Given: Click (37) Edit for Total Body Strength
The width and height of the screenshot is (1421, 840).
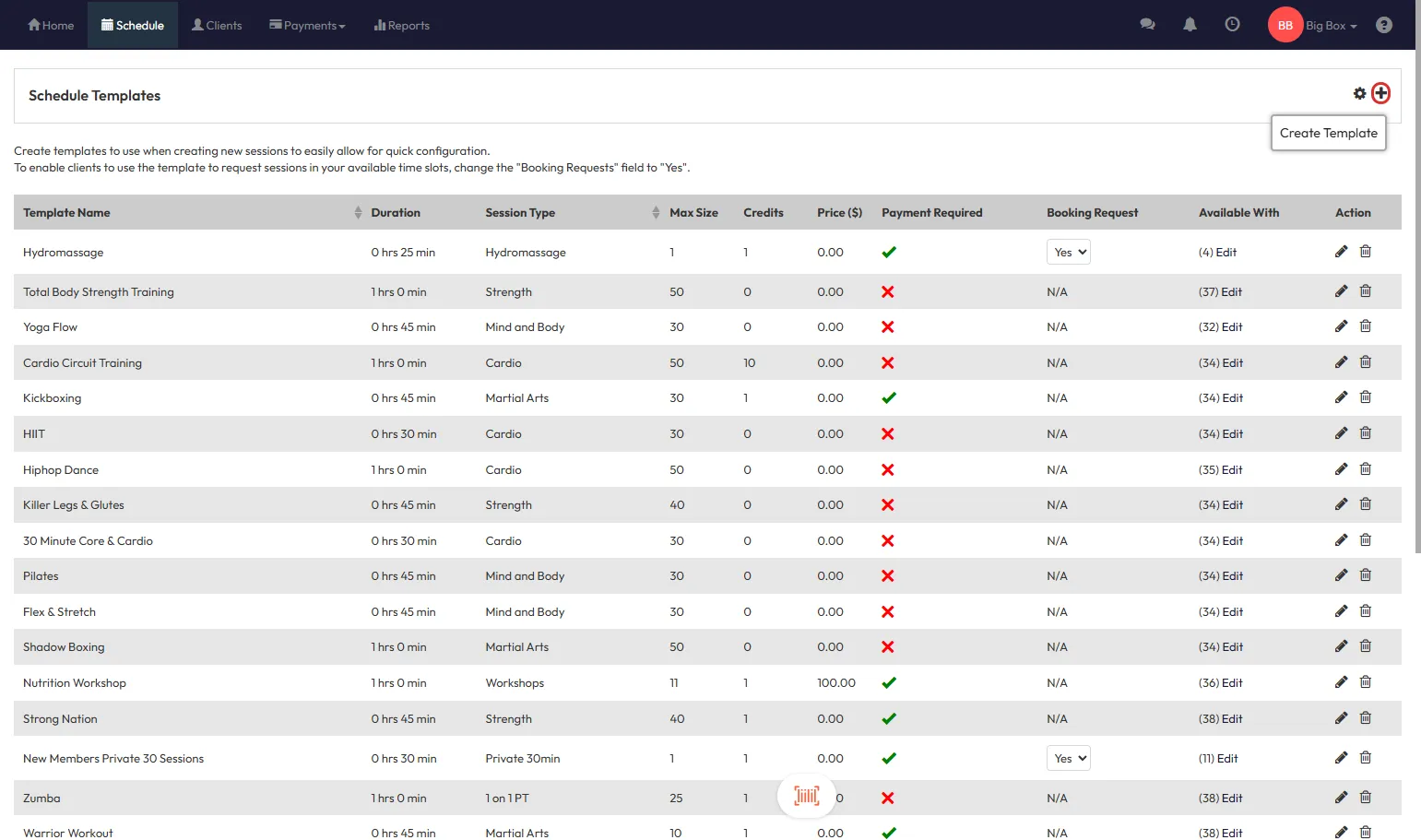Looking at the screenshot, I should point(1220,292).
